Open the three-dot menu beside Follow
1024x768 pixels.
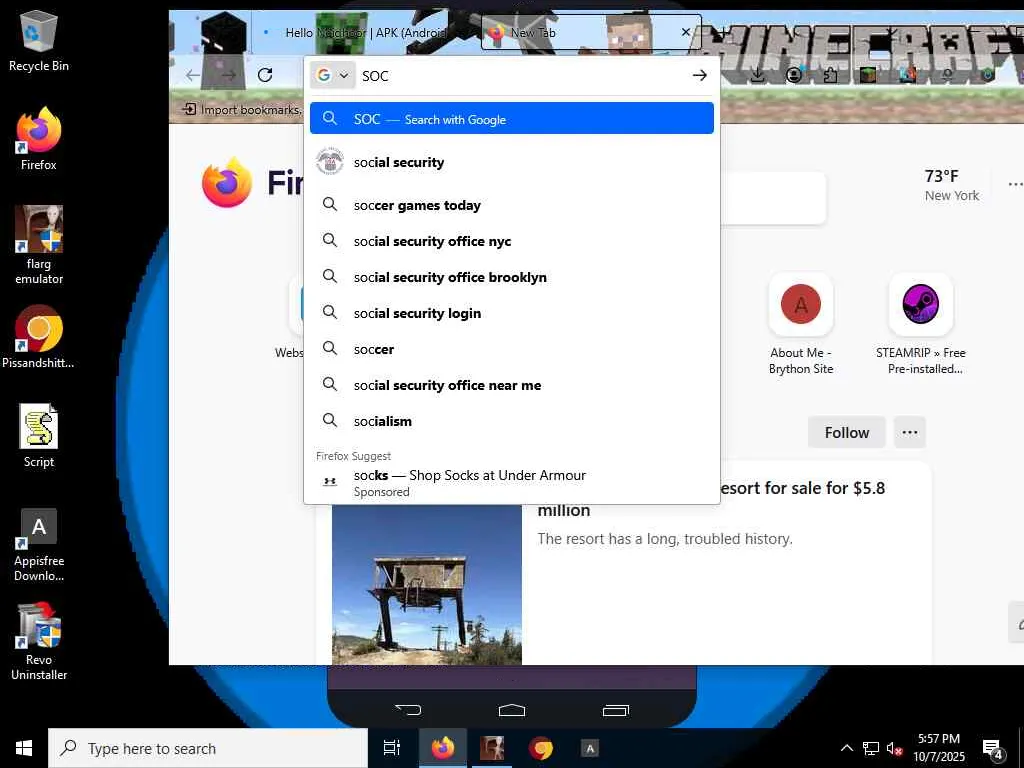tap(910, 432)
